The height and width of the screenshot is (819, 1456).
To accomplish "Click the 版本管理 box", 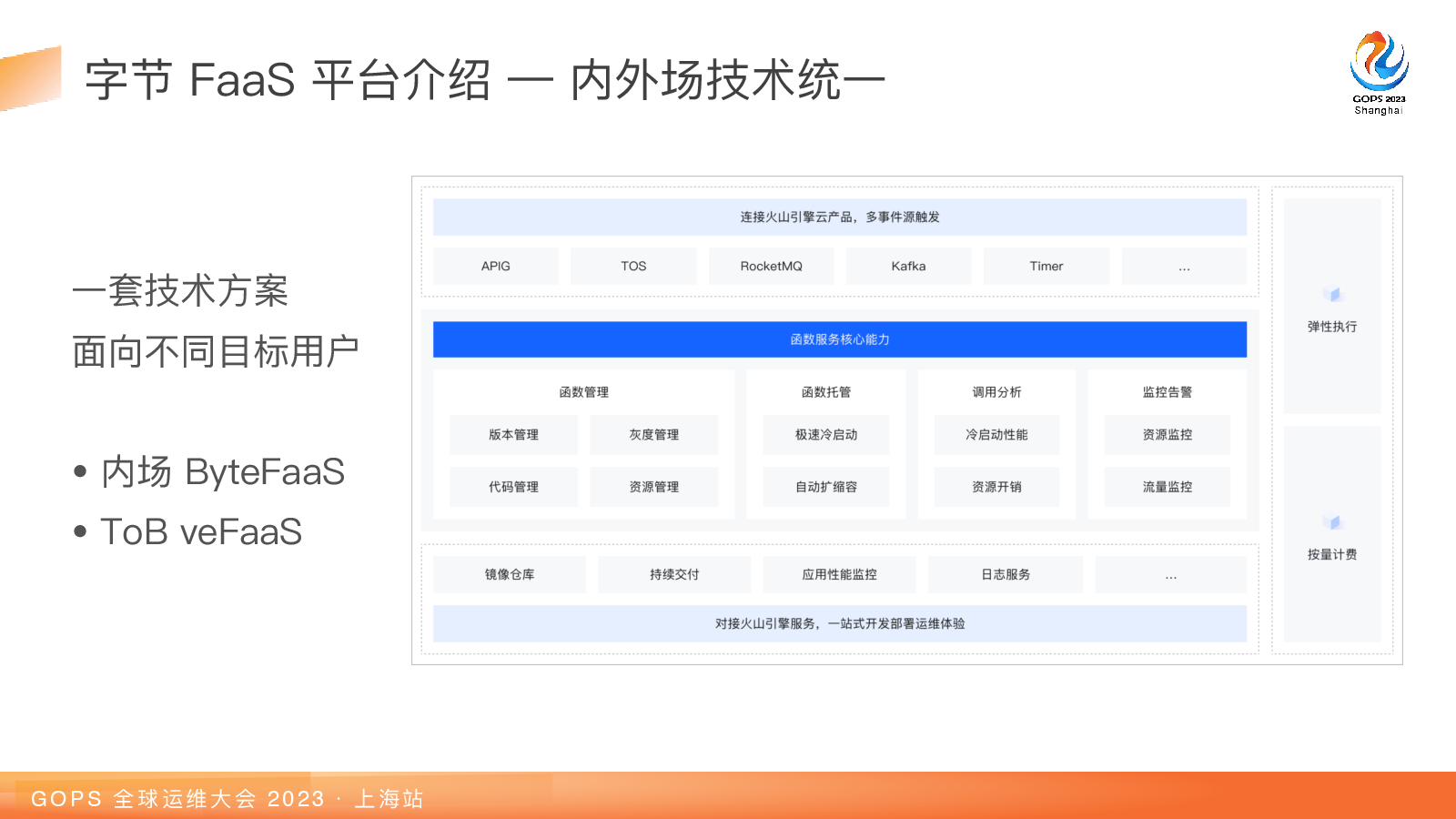I will [513, 435].
